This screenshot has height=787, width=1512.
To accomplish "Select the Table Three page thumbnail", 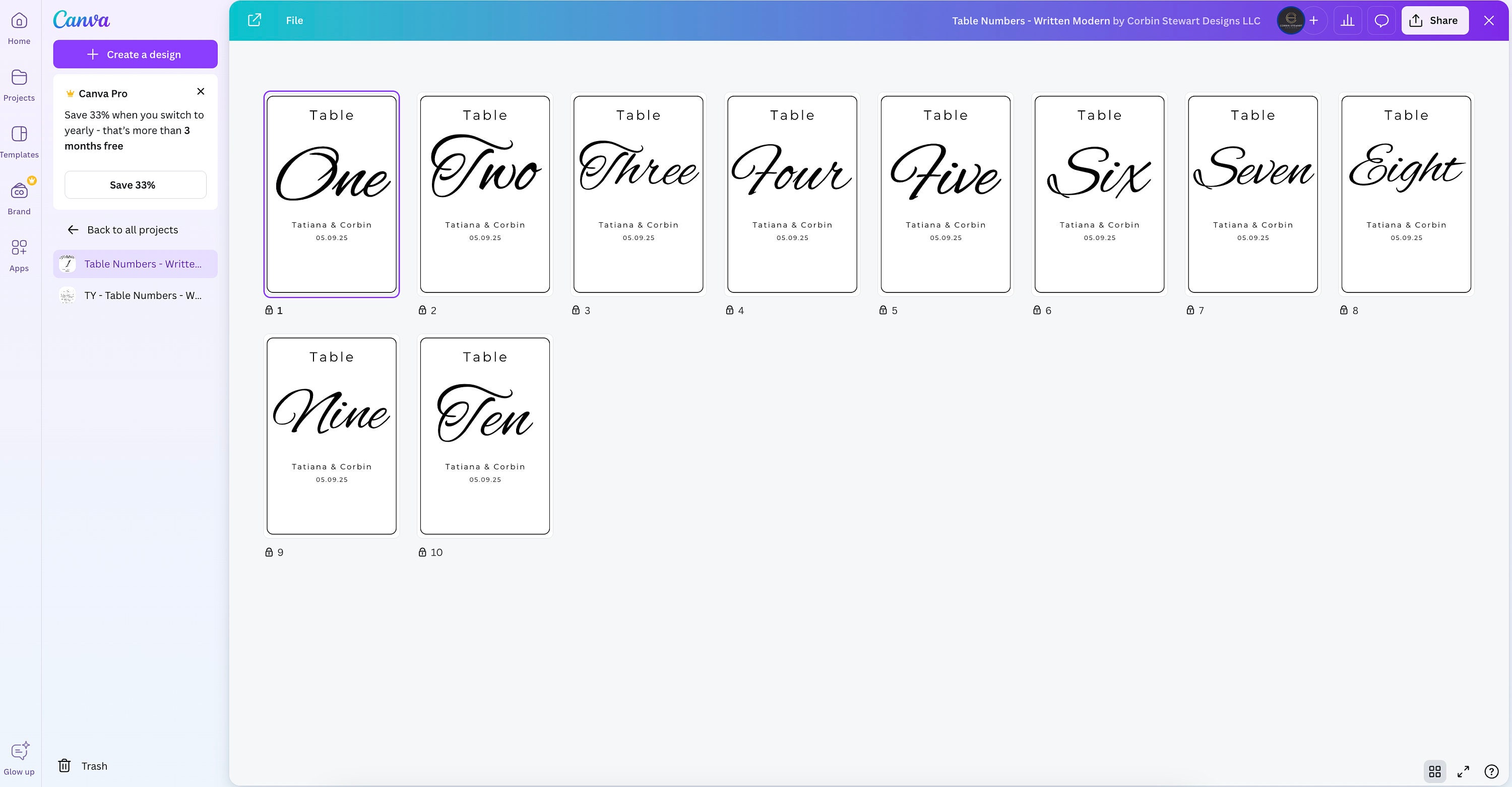I will click(x=639, y=195).
